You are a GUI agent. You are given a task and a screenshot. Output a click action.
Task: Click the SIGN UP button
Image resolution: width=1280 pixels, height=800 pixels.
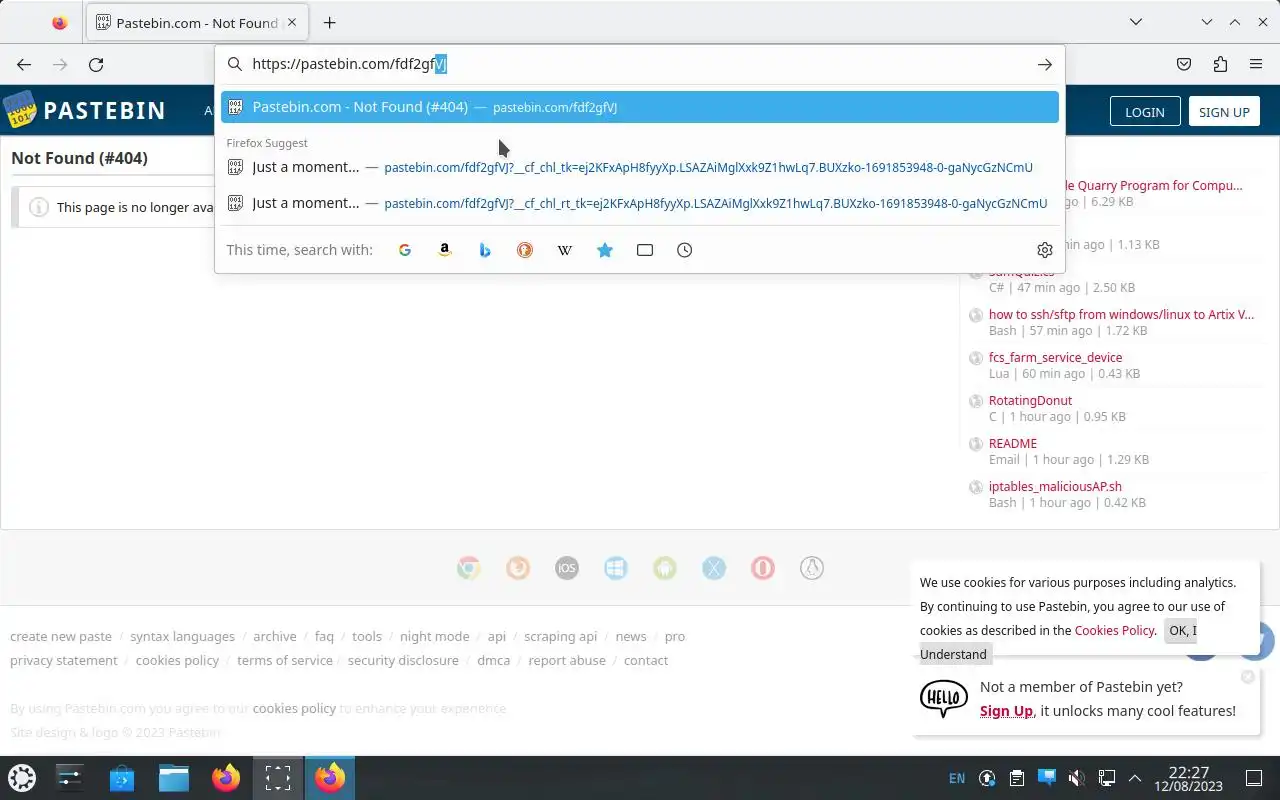(x=1224, y=112)
